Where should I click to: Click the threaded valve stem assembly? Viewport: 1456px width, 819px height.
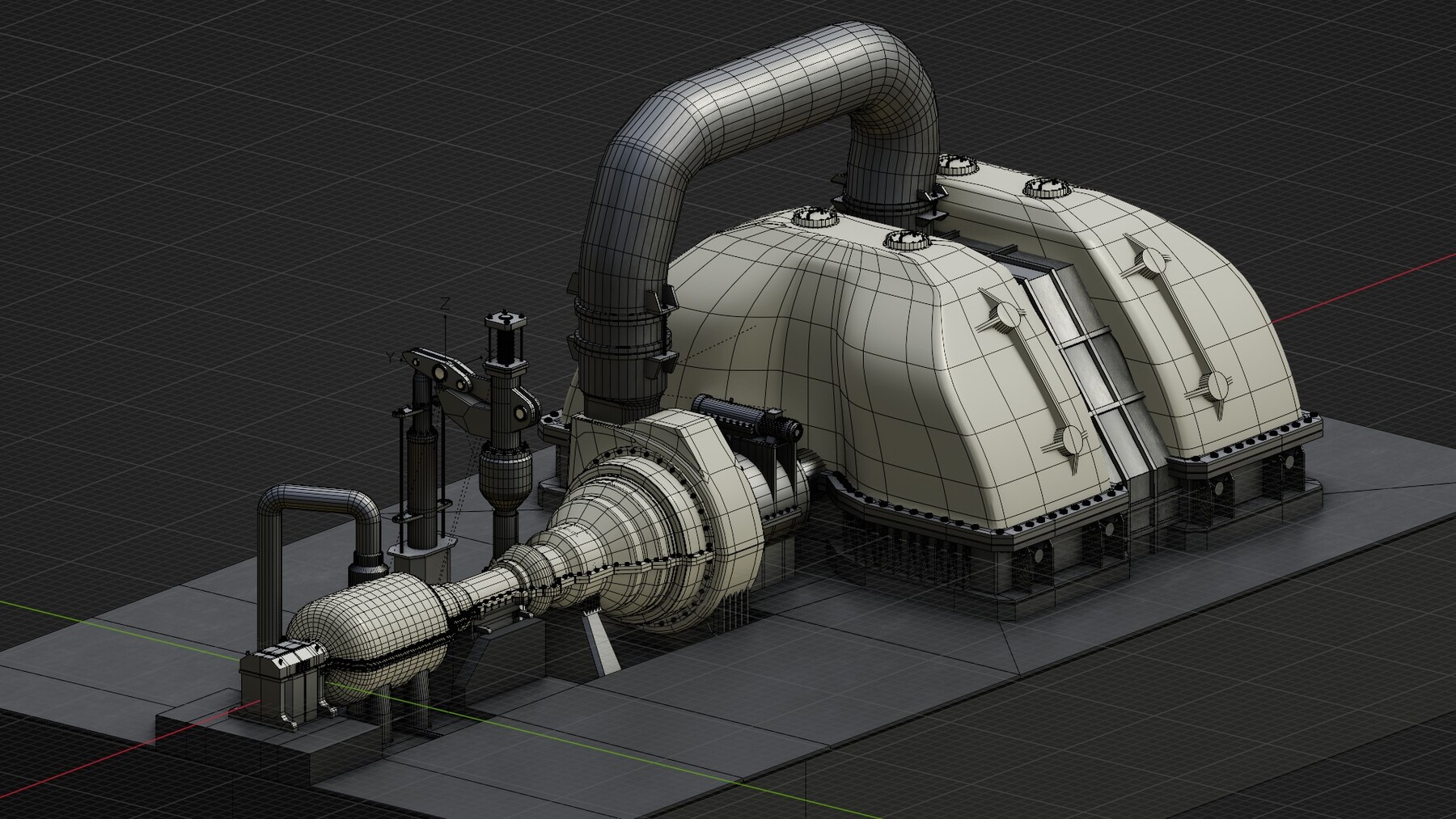tap(506, 340)
